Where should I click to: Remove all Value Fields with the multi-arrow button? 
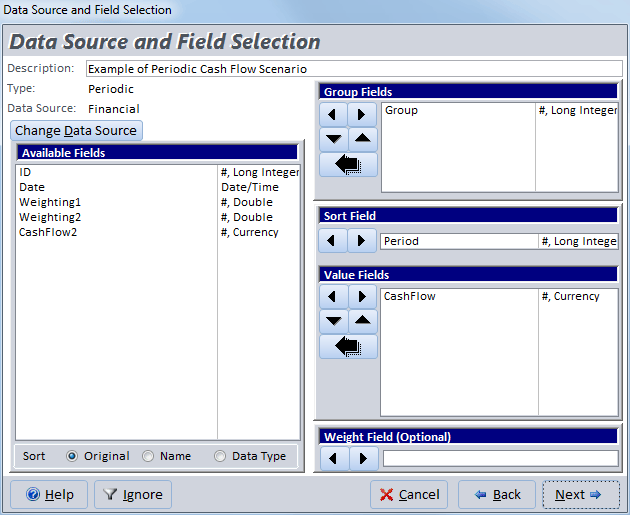tap(348, 346)
